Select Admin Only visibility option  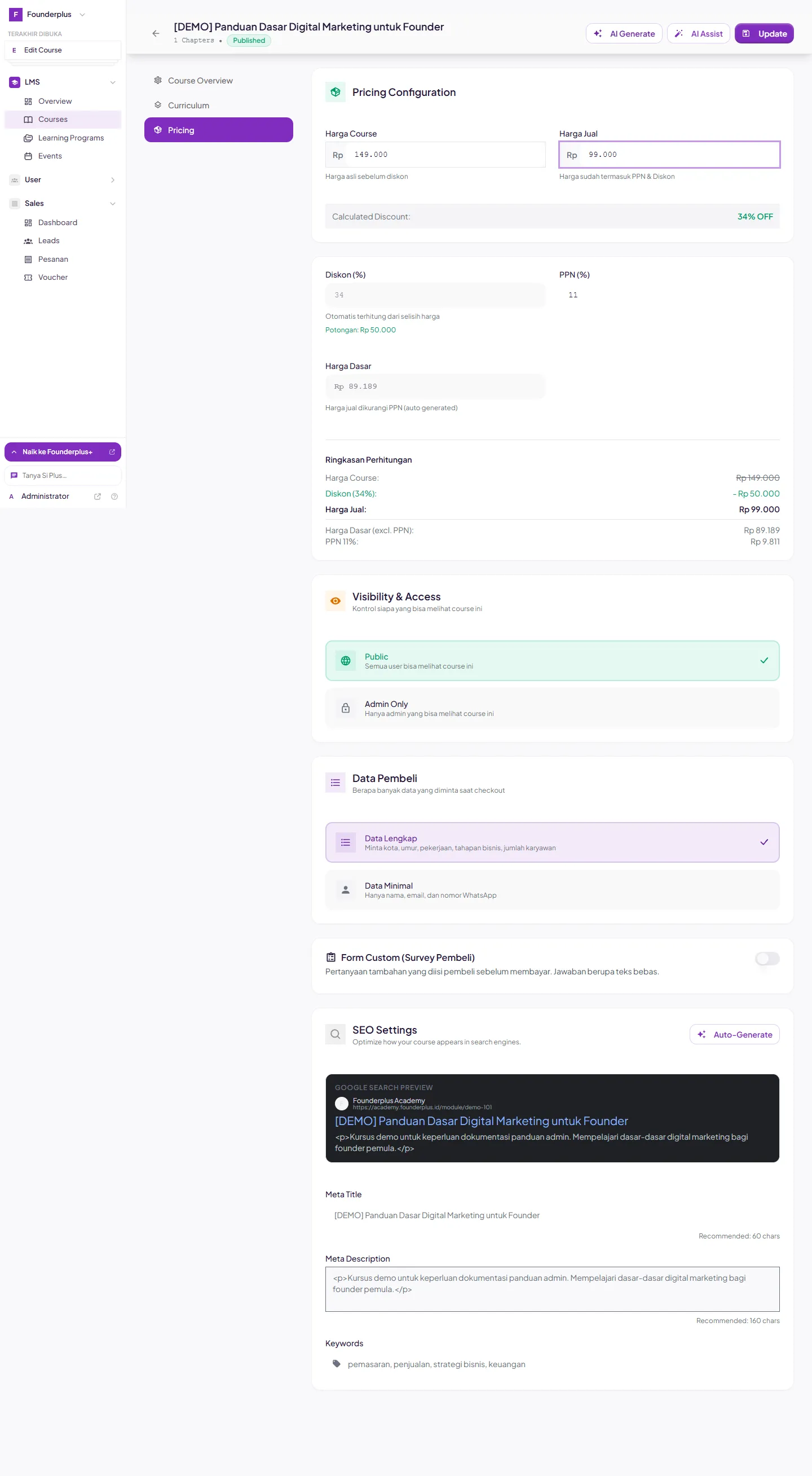click(x=552, y=708)
